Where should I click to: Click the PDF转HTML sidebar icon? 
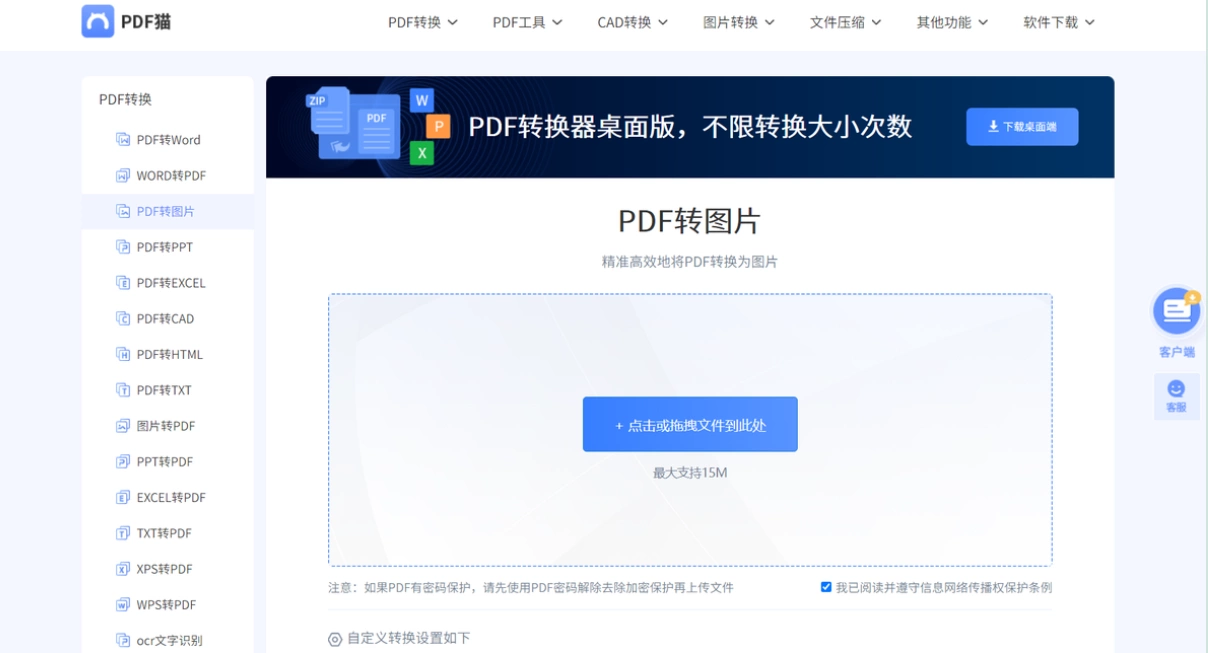(x=123, y=354)
